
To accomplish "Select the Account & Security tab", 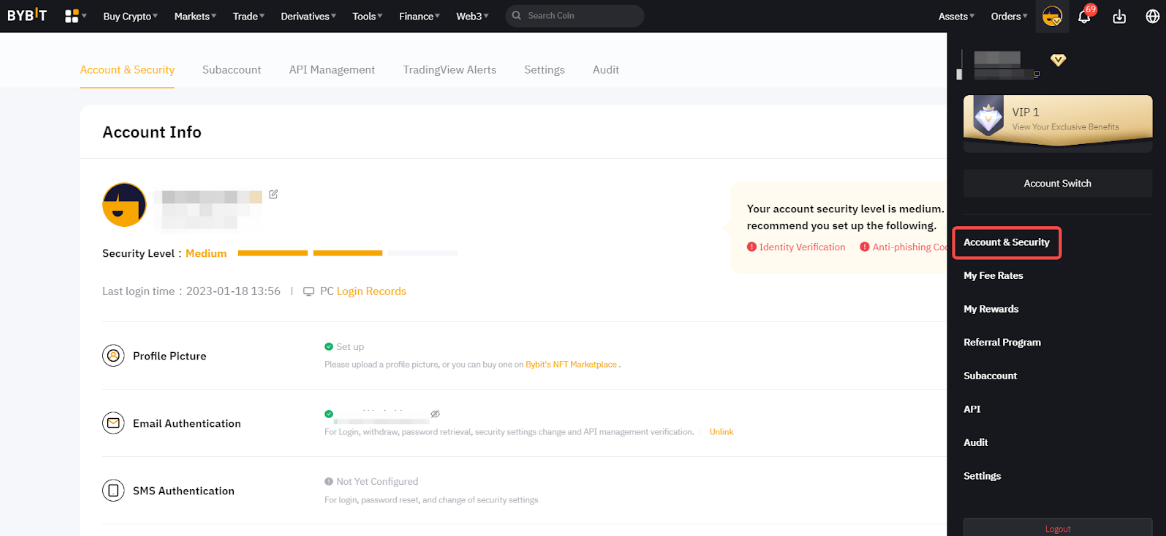I will (x=127, y=70).
